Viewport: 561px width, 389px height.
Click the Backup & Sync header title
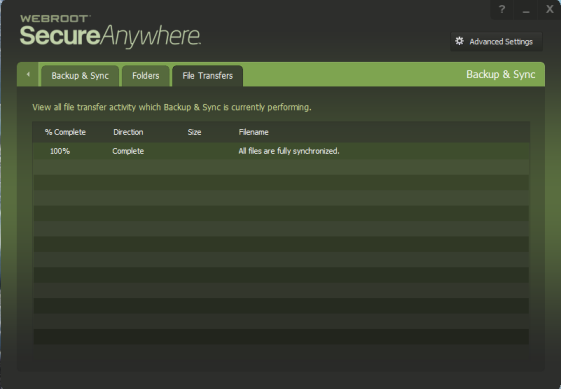(500, 74)
